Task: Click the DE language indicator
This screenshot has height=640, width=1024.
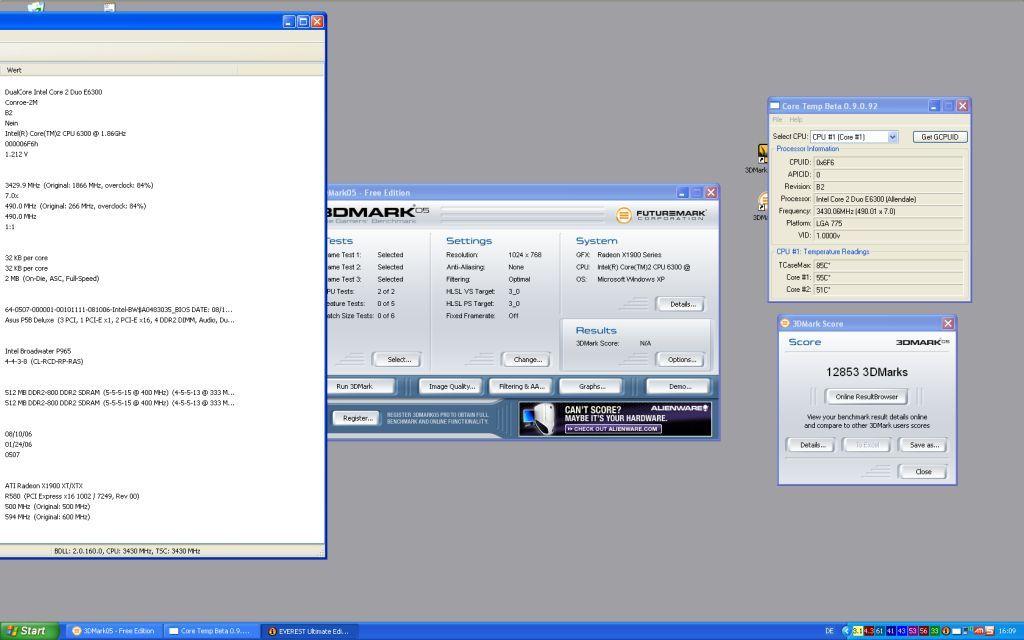Action: pyautogui.click(x=829, y=631)
